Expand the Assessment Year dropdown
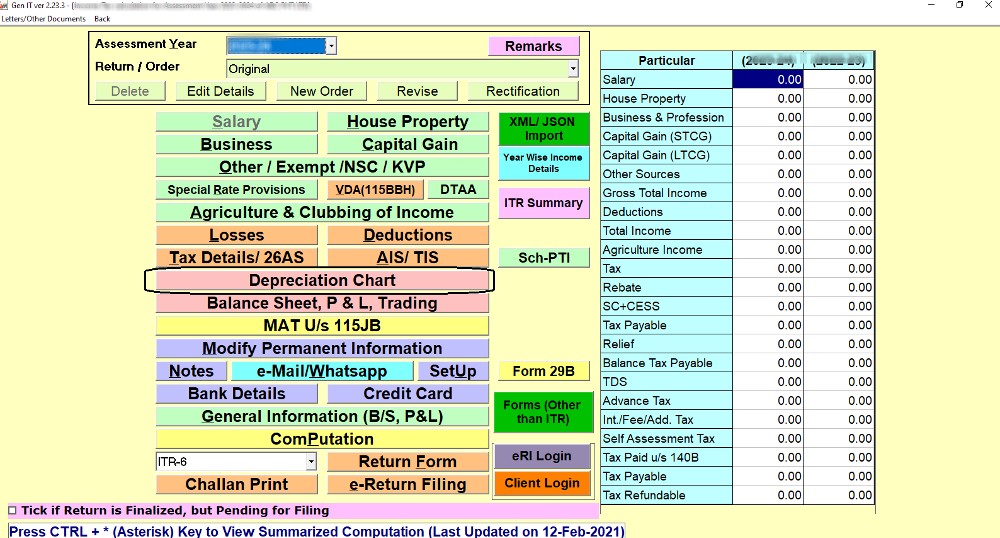This screenshot has width=1000, height=538. coord(331,46)
